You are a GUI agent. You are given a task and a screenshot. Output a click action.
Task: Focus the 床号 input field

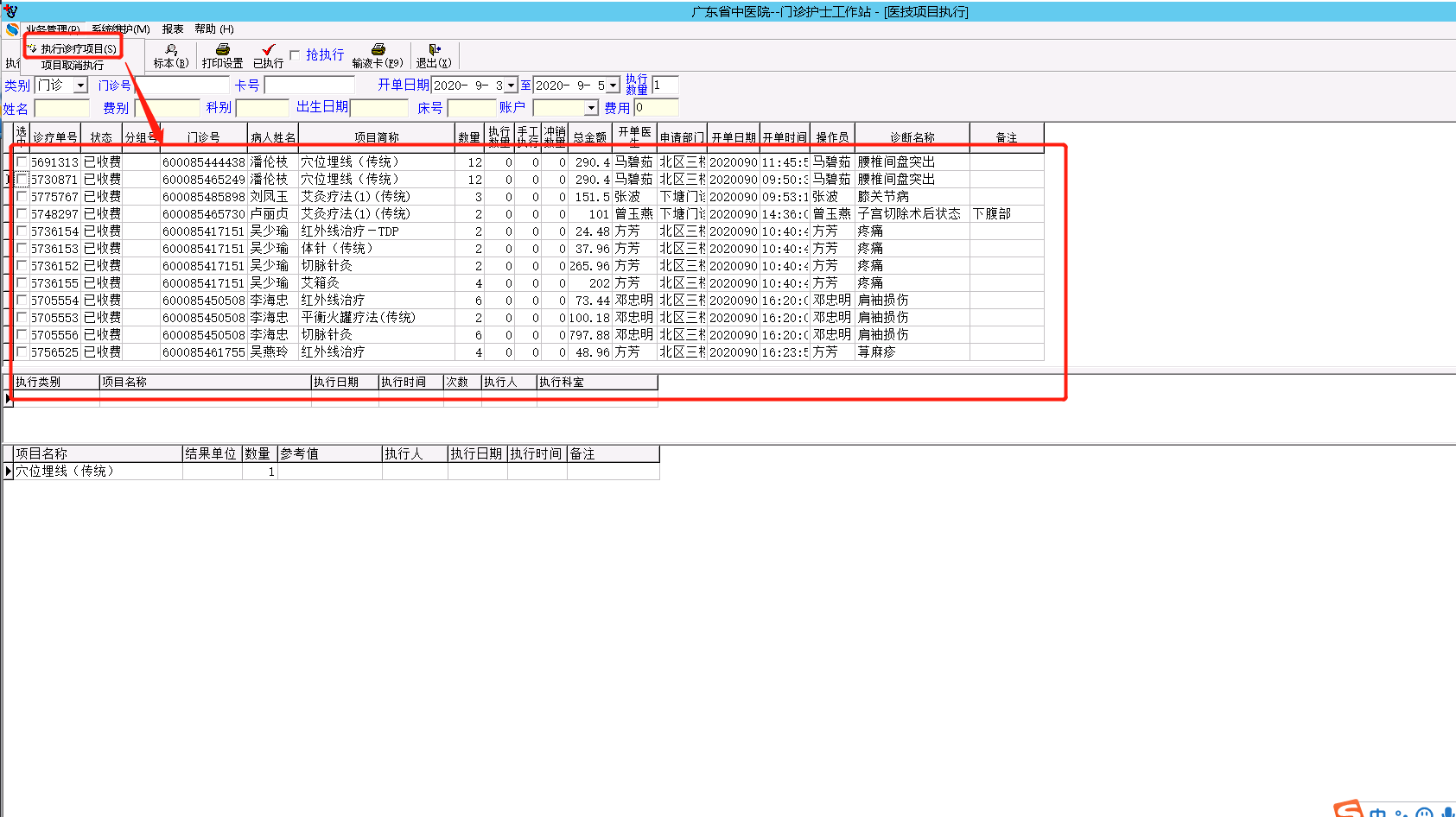pyautogui.click(x=472, y=108)
